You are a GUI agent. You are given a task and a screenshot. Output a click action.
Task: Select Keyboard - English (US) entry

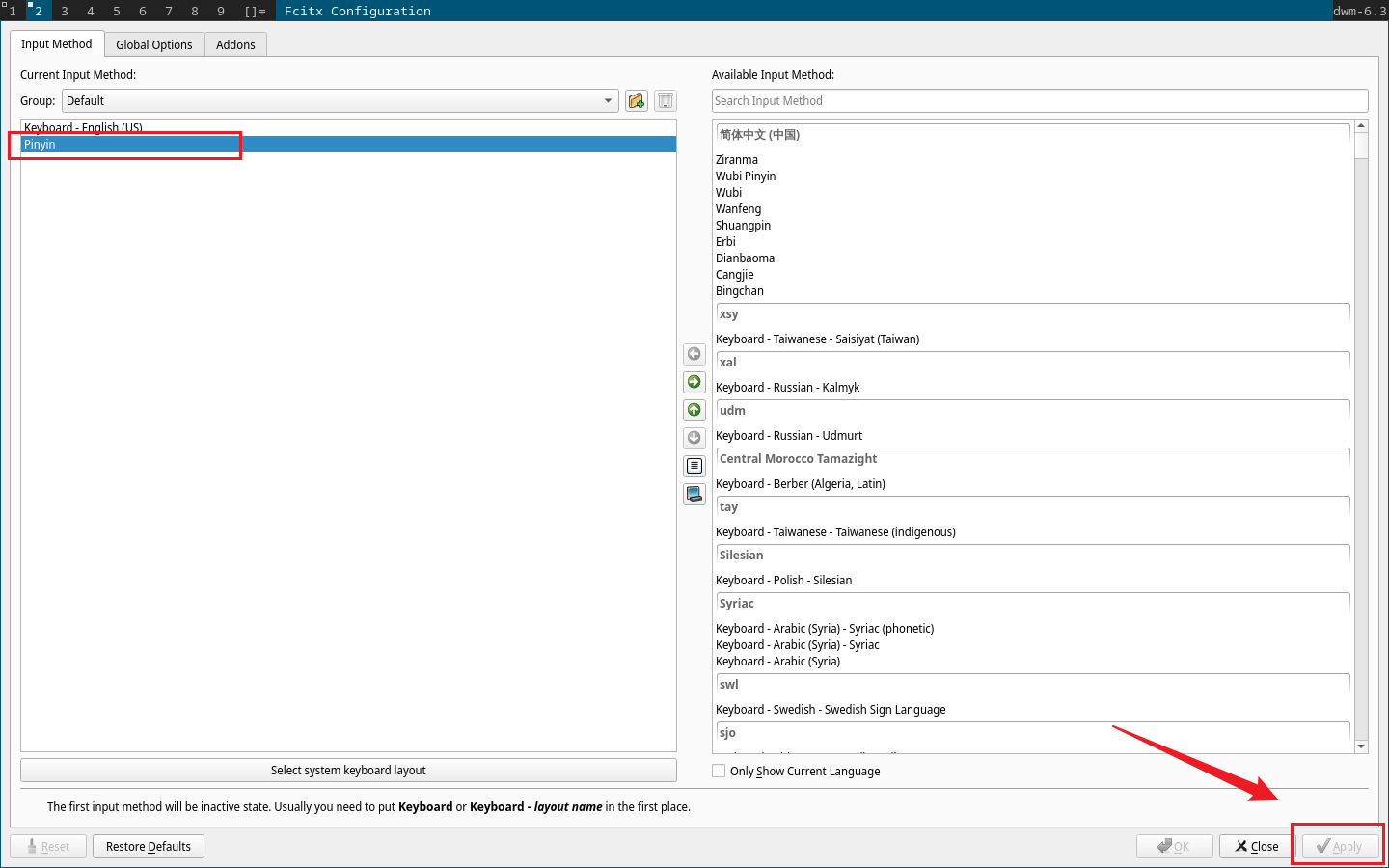[x=348, y=128]
